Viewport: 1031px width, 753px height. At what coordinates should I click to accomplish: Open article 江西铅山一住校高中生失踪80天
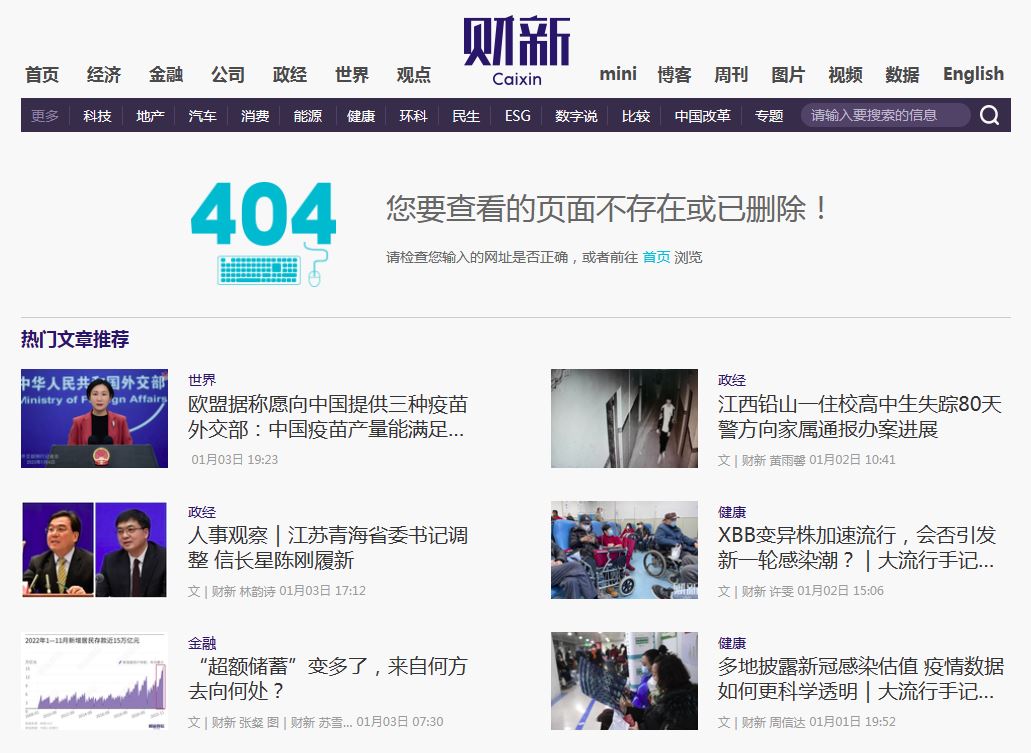(x=860, y=416)
